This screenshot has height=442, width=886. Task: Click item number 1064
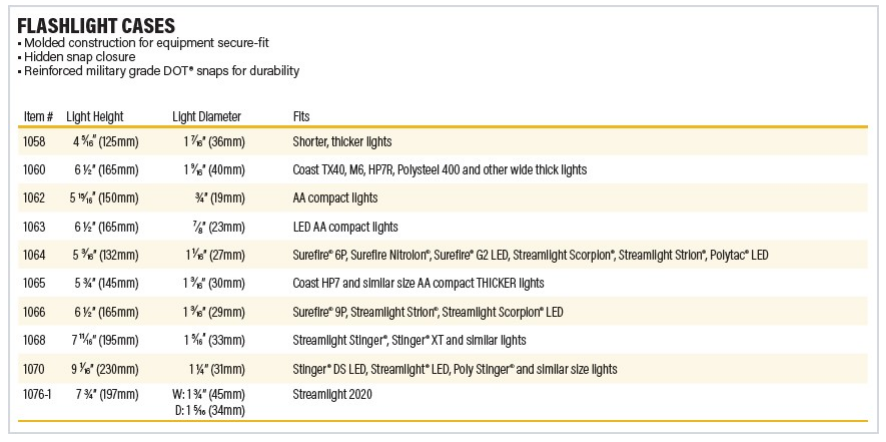(x=34, y=255)
